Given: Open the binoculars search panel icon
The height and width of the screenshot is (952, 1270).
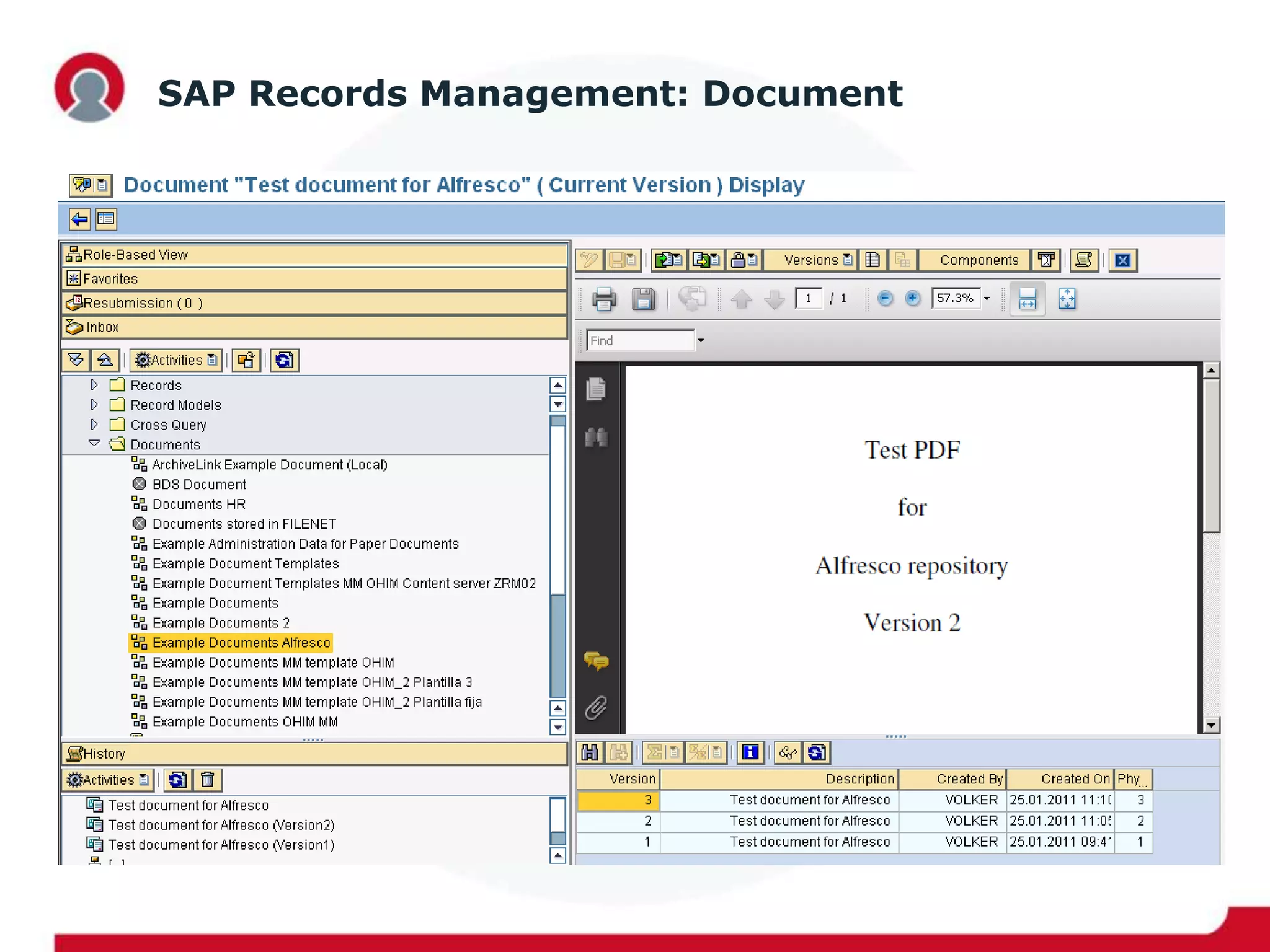Looking at the screenshot, I should tap(596, 438).
